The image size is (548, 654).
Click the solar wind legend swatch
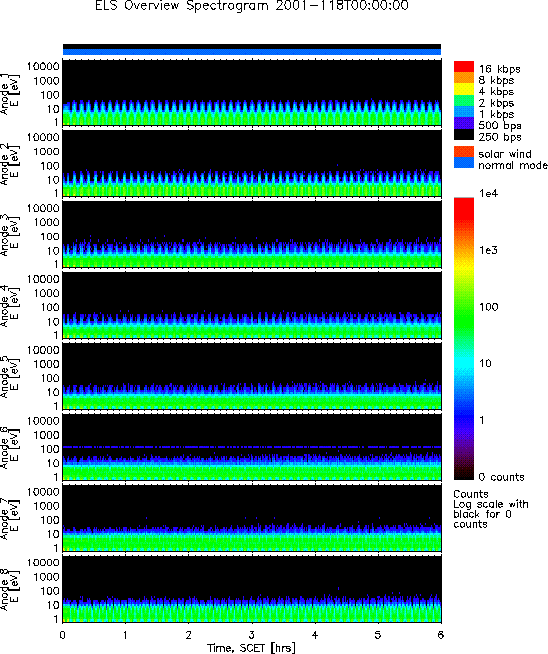coord(464,151)
